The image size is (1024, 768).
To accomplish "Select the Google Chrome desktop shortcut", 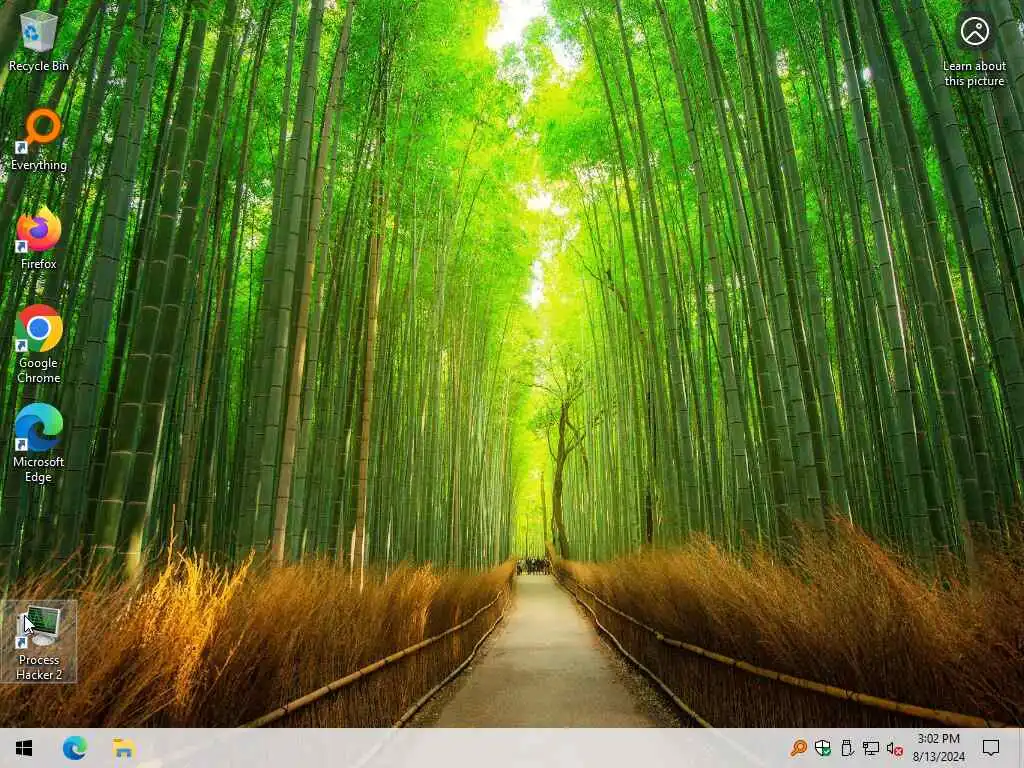I will (39, 345).
